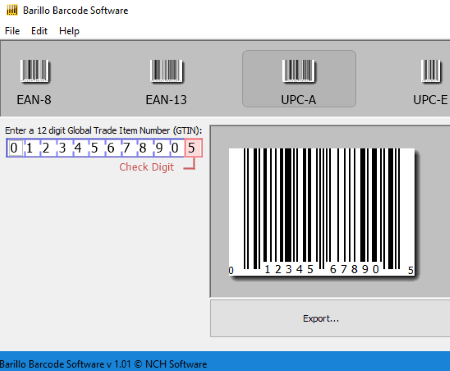Click the first GTIN digit box showing 0
Image resolution: width=450 pixels, height=371 pixels.
(14, 148)
